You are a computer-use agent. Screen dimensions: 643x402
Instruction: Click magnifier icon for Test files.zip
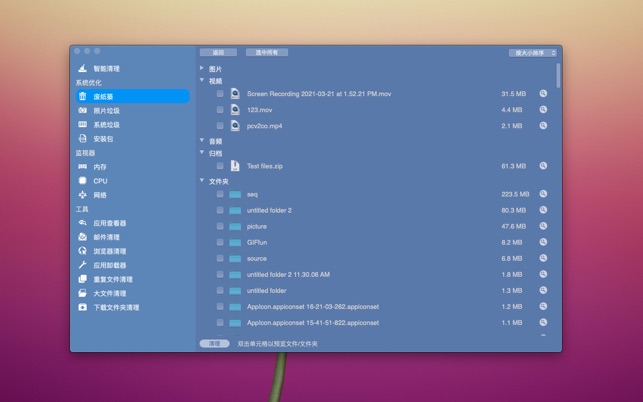pyautogui.click(x=543, y=166)
